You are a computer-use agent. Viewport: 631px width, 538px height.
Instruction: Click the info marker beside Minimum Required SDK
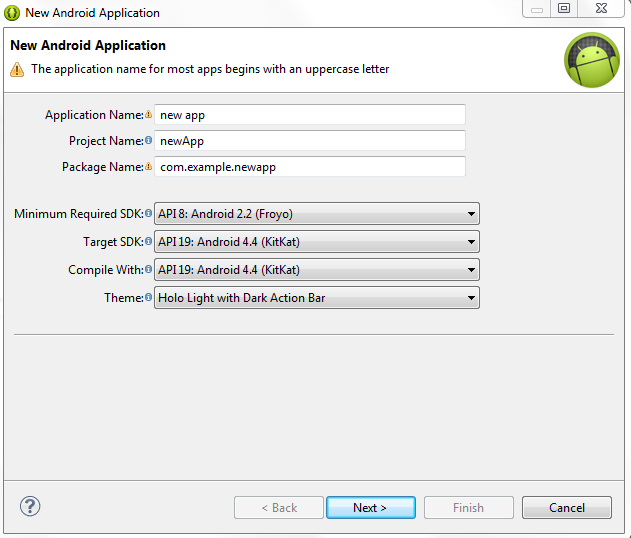pyautogui.click(x=149, y=213)
